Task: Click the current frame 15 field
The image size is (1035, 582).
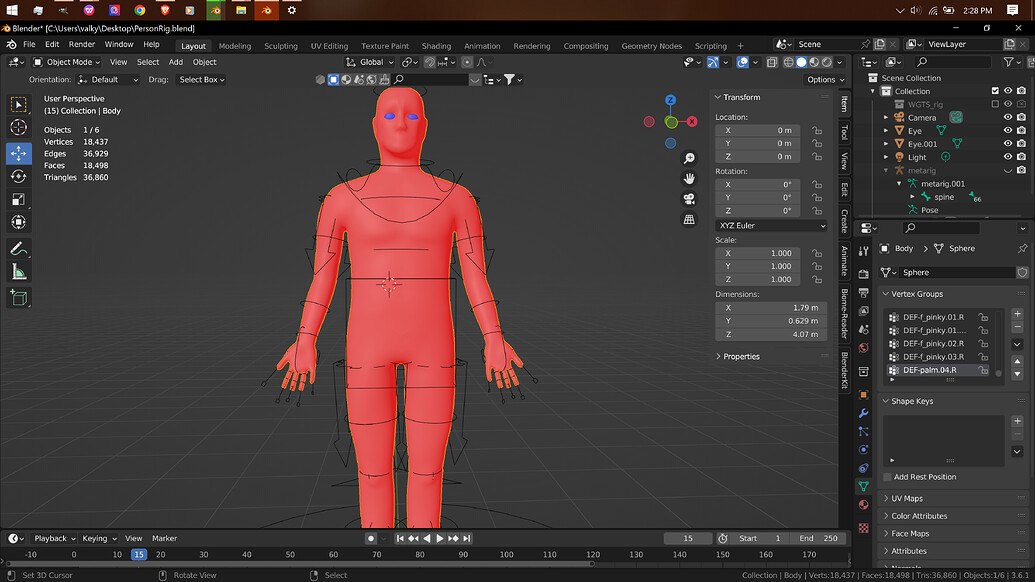Action: pos(688,538)
